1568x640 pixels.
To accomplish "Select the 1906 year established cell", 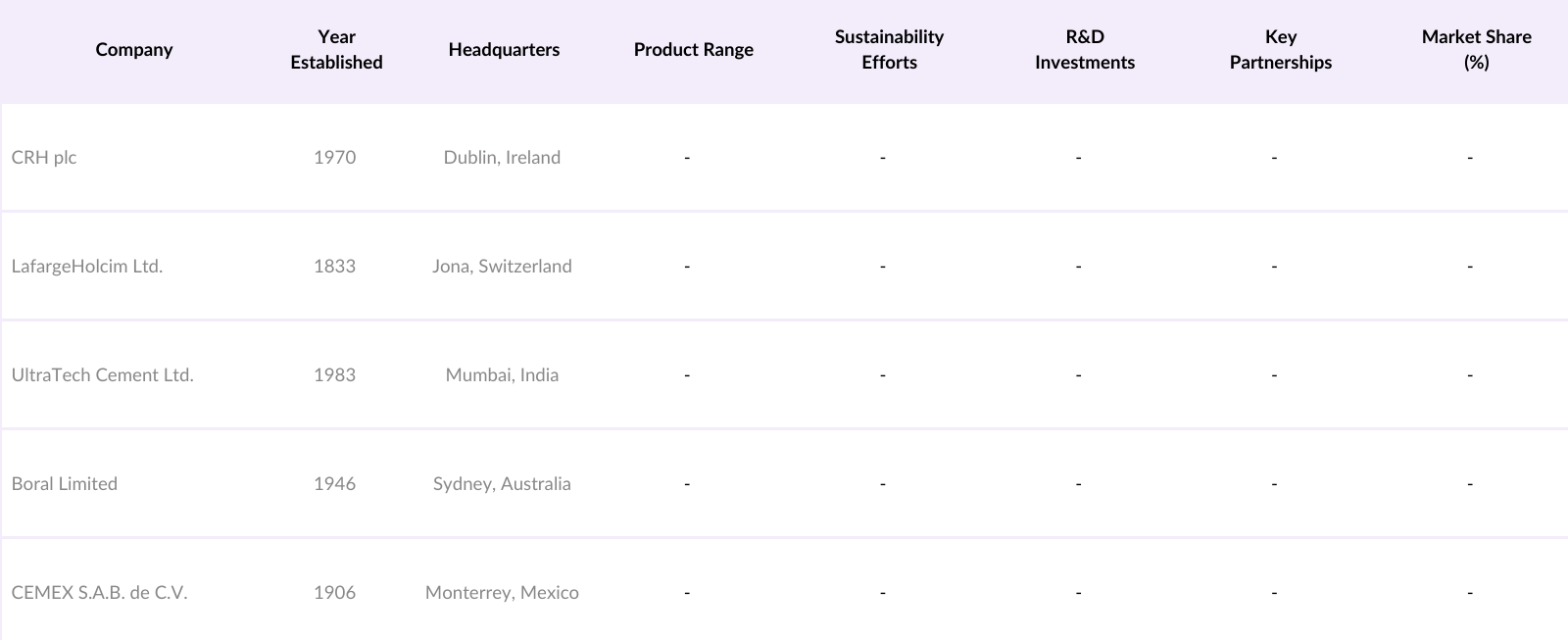I will point(334,593).
